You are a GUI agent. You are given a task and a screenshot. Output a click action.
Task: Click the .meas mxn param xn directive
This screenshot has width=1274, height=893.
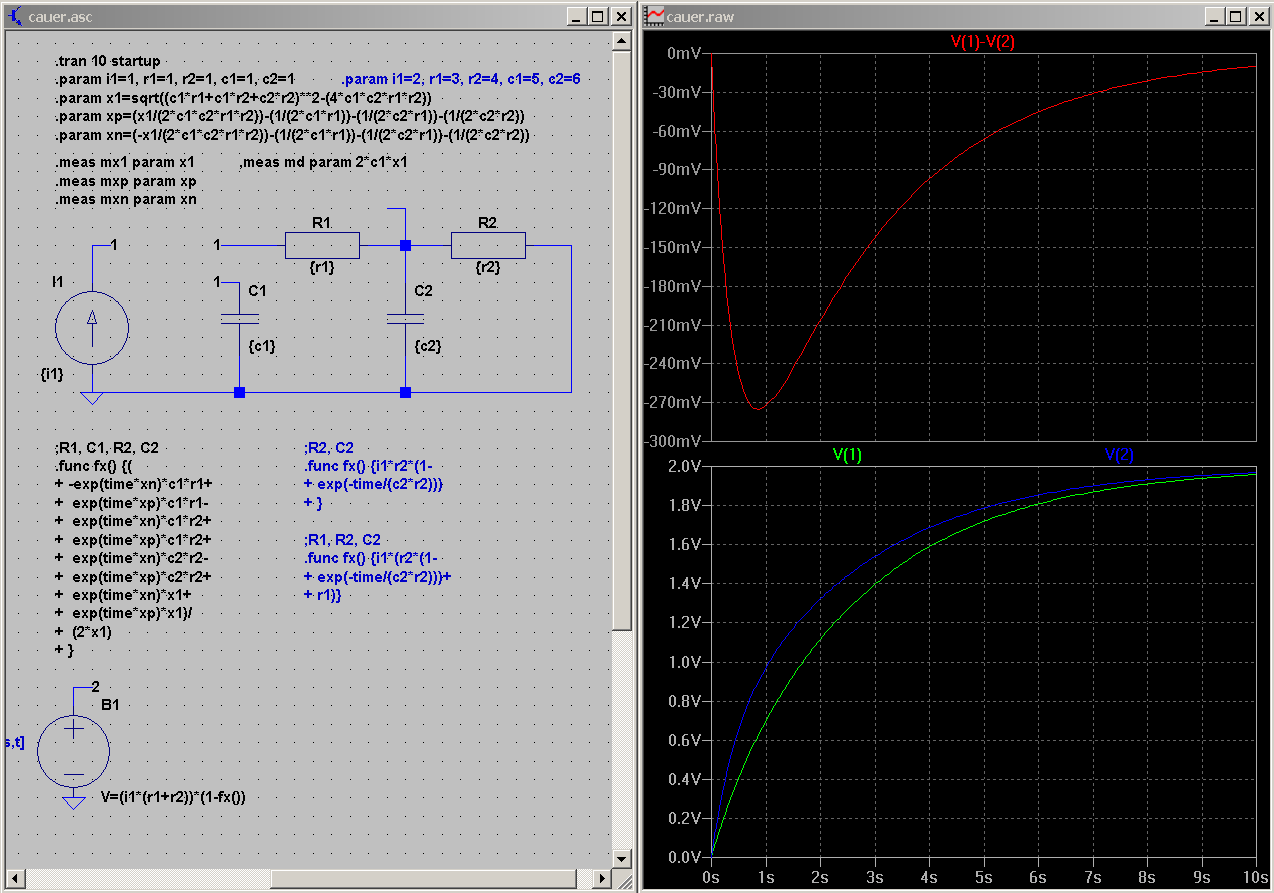(x=125, y=199)
